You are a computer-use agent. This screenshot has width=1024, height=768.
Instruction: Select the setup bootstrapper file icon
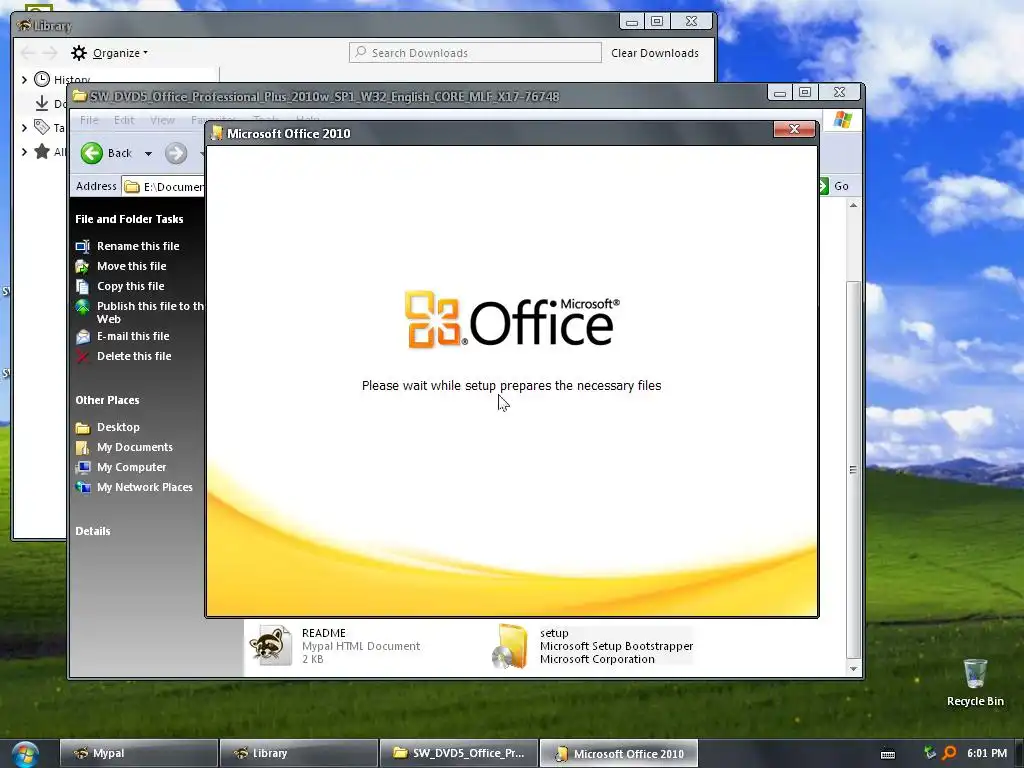(x=510, y=646)
